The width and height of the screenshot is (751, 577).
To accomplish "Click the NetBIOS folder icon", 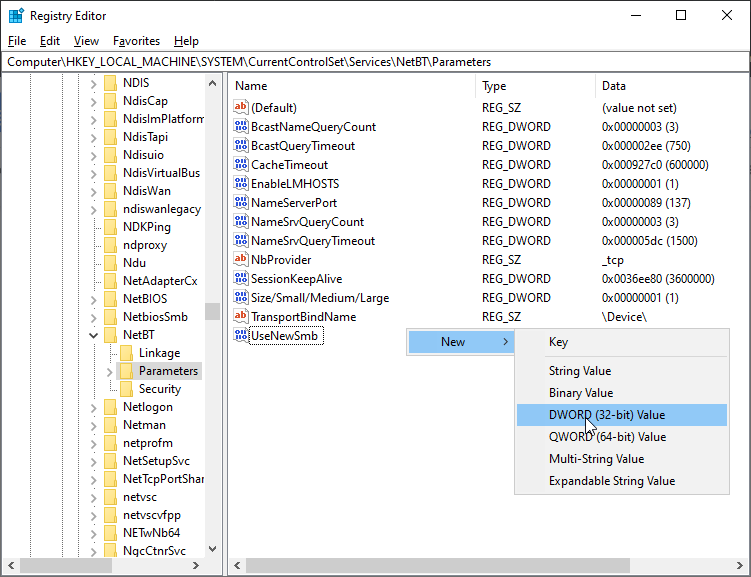I will point(111,299).
